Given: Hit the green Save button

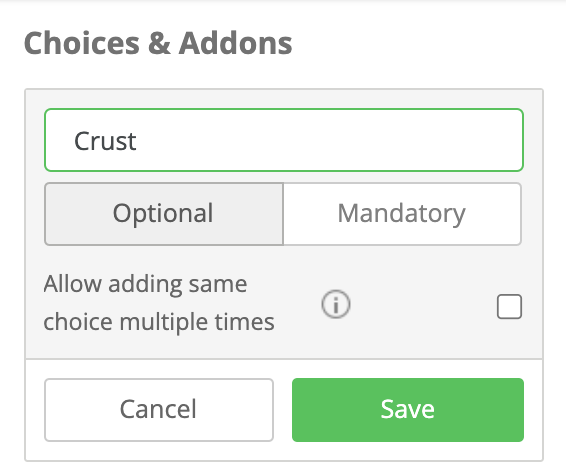Looking at the screenshot, I should coord(408,410).
